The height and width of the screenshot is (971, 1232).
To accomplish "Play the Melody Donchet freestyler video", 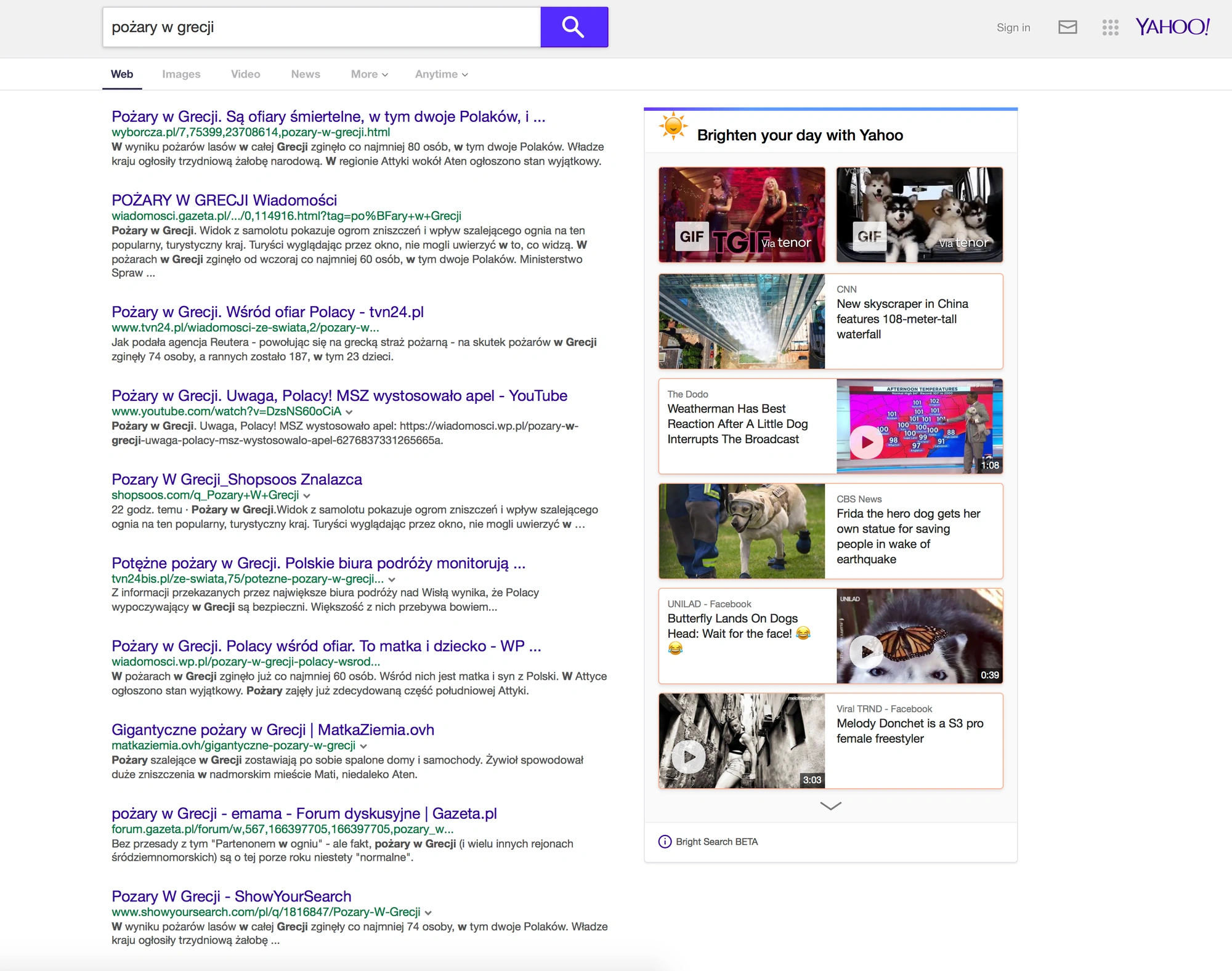I will (689, 757).
